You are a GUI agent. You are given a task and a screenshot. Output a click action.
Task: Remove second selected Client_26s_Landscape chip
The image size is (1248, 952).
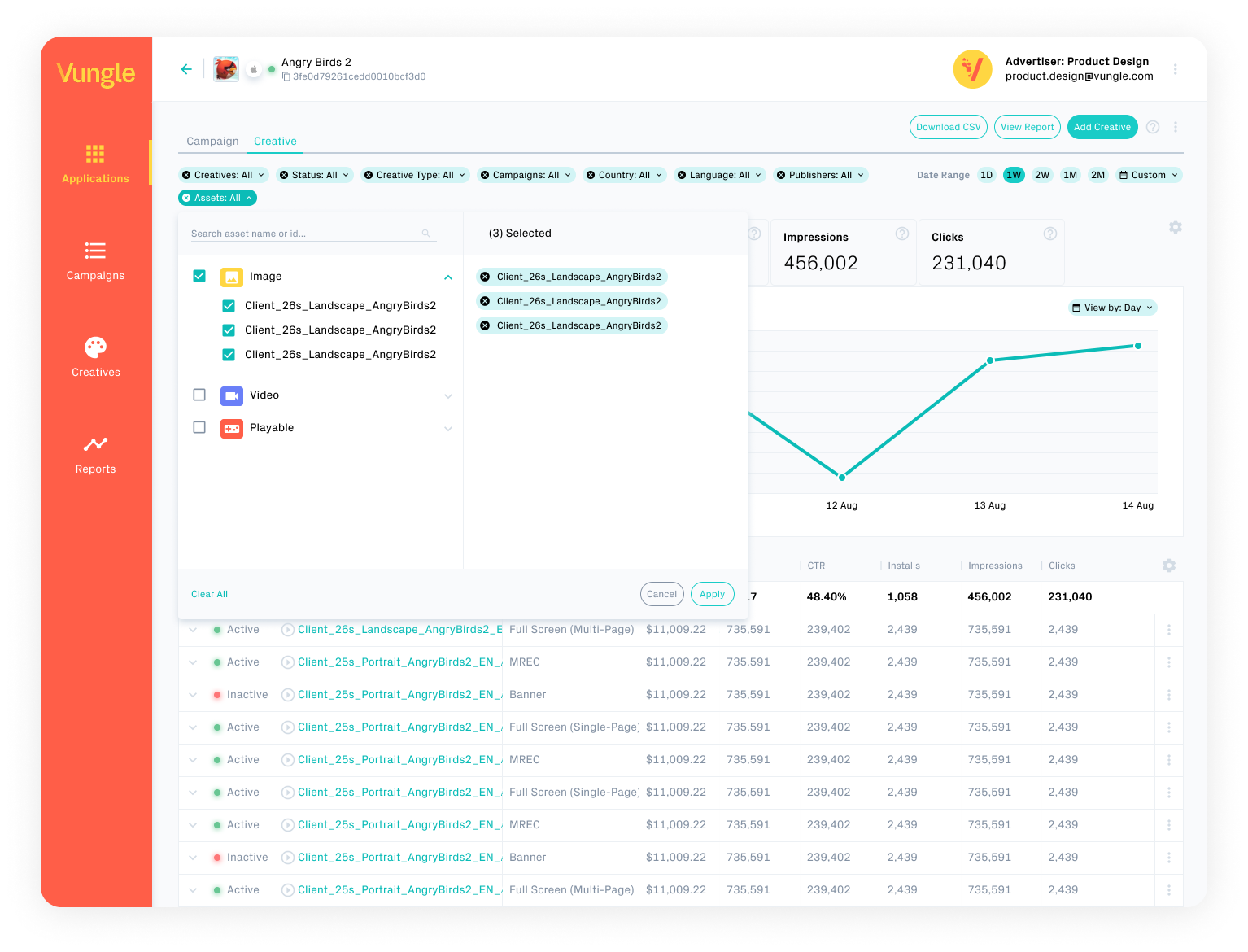(x=485, y=301)
